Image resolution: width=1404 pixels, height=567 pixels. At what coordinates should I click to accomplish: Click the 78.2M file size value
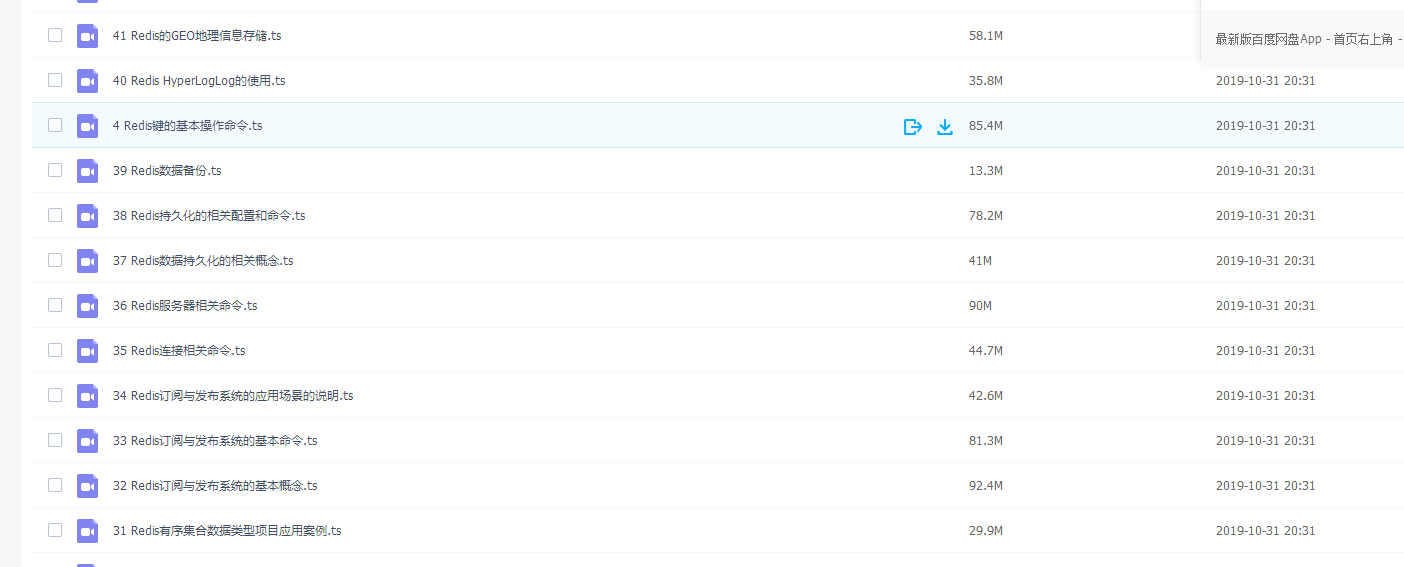pos(986,216)
